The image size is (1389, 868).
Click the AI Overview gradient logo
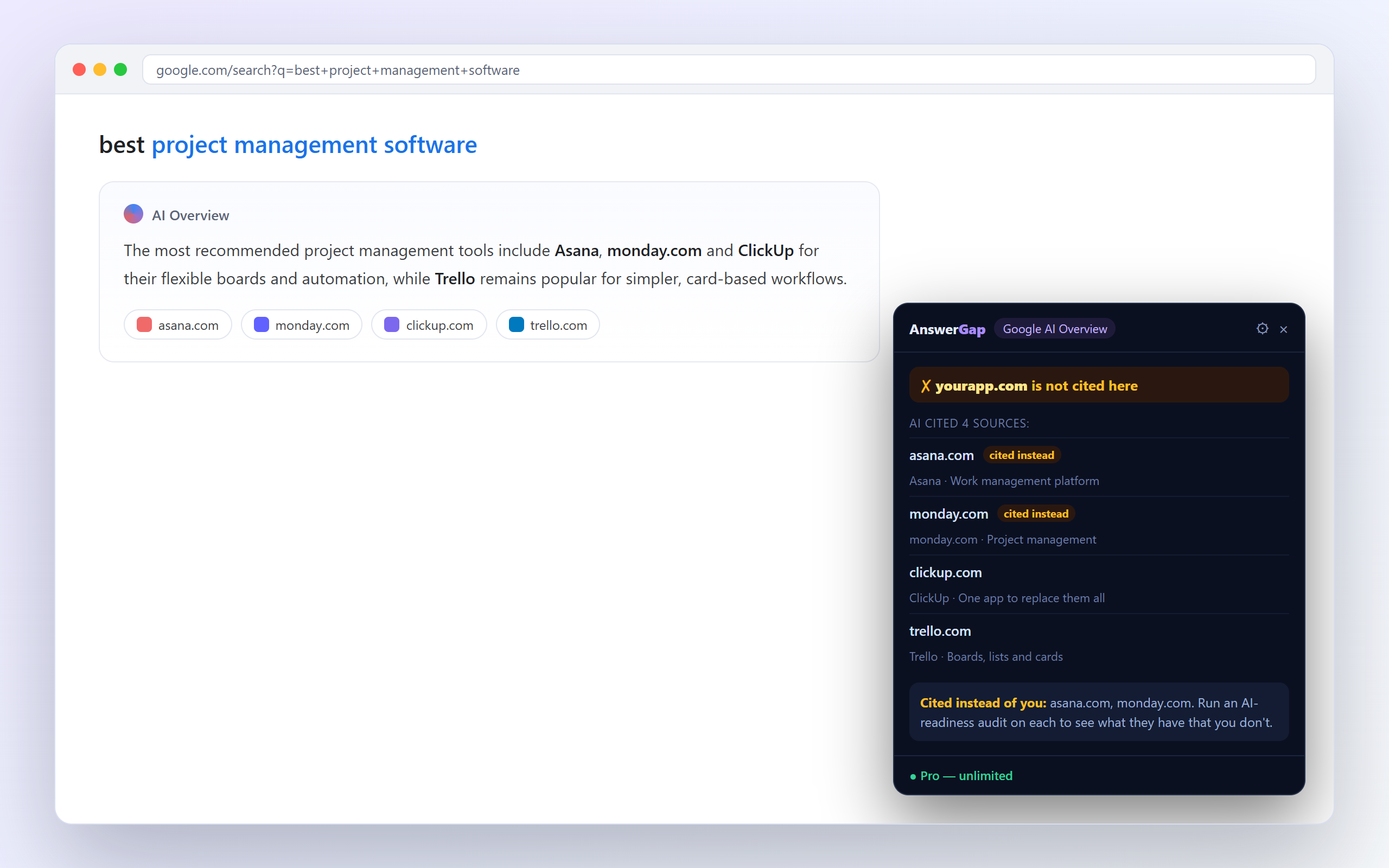(x=133, y=214)
